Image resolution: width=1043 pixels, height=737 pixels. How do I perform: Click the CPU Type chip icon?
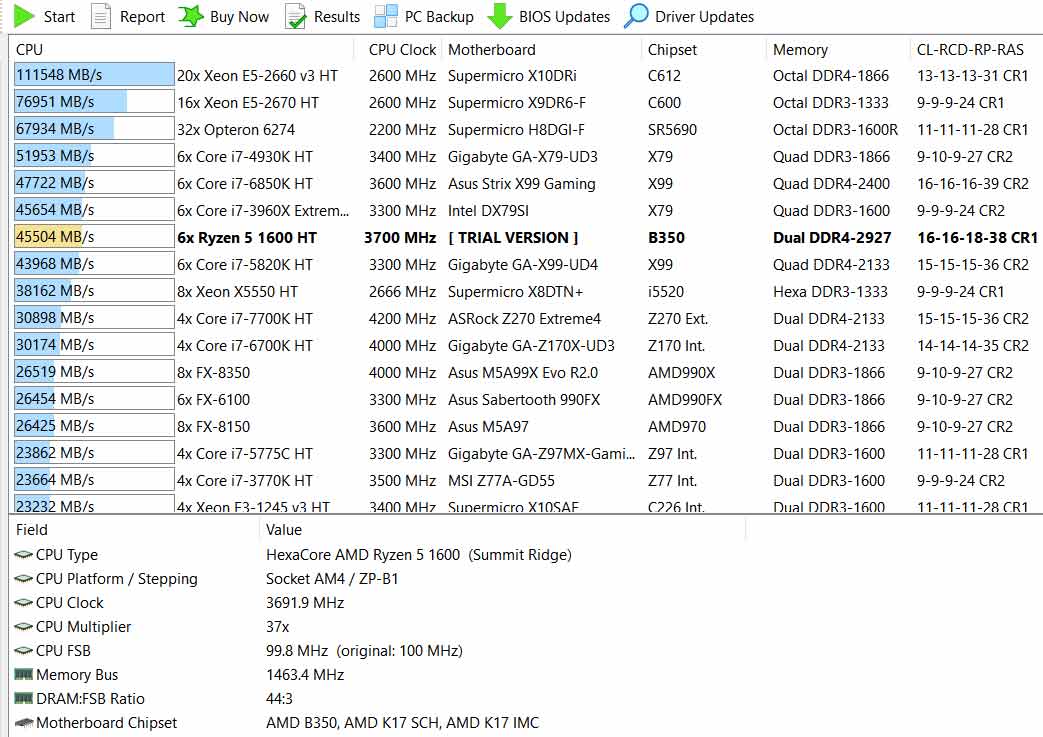pos(23,555)
